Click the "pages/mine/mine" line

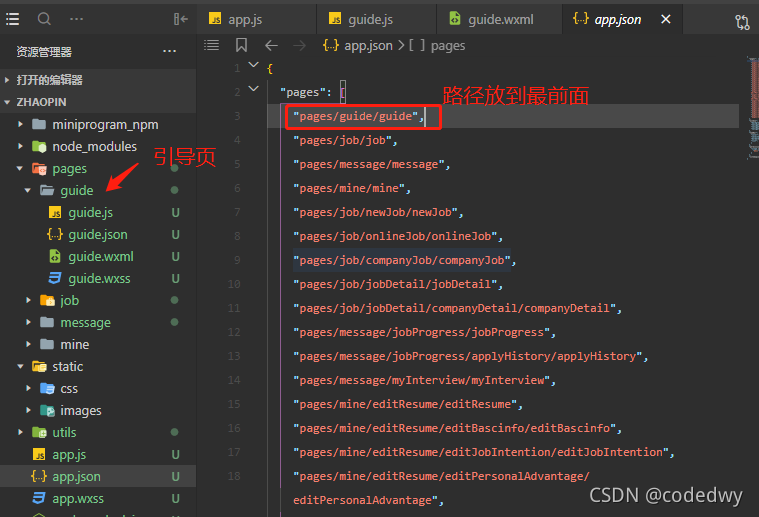click(x=351, y=188)
